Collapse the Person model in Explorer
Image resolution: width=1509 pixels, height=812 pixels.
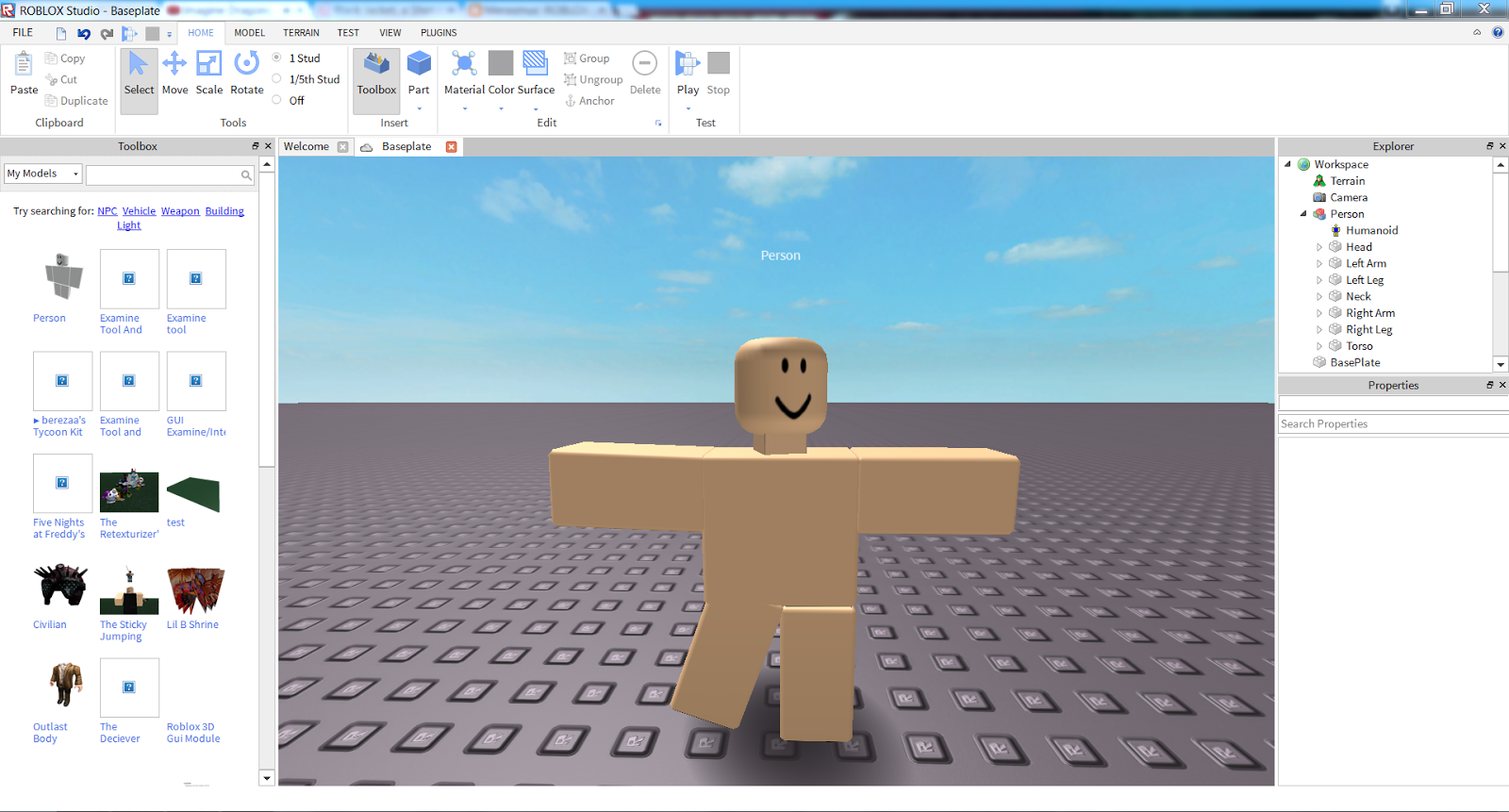(x=1303, y=214)
